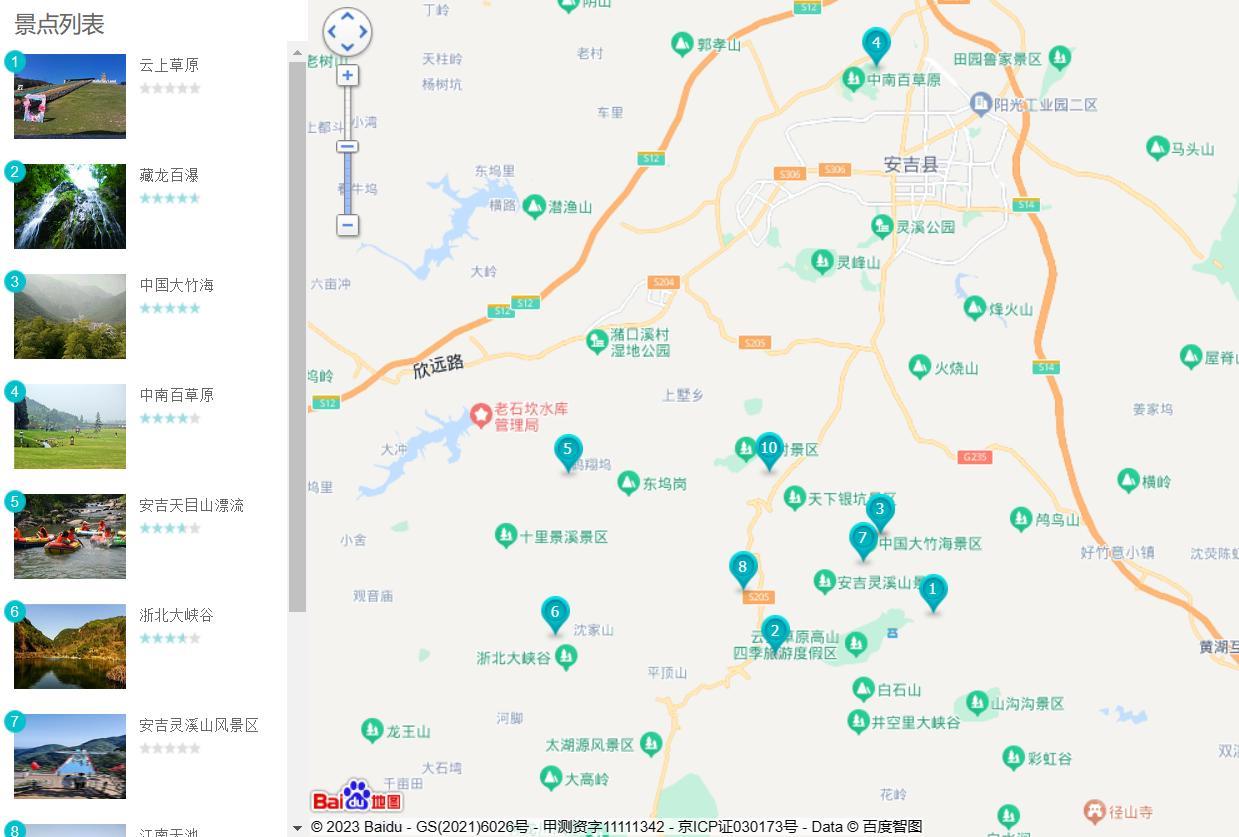Click the Baidu map logo

(356, 797)
